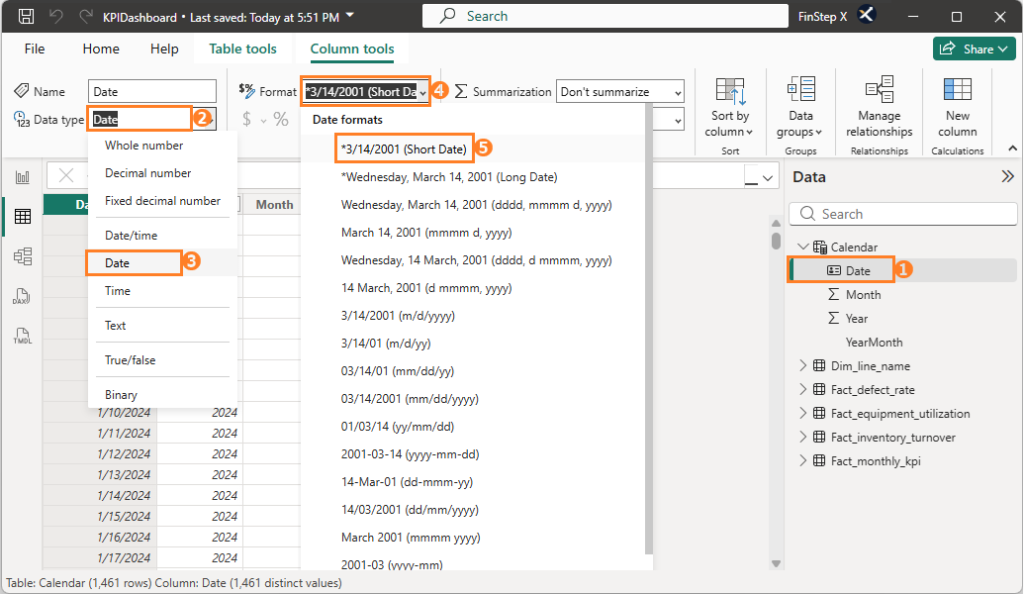Switch to Home tab
Viewport: 1024px width, 594px height.
101,49
